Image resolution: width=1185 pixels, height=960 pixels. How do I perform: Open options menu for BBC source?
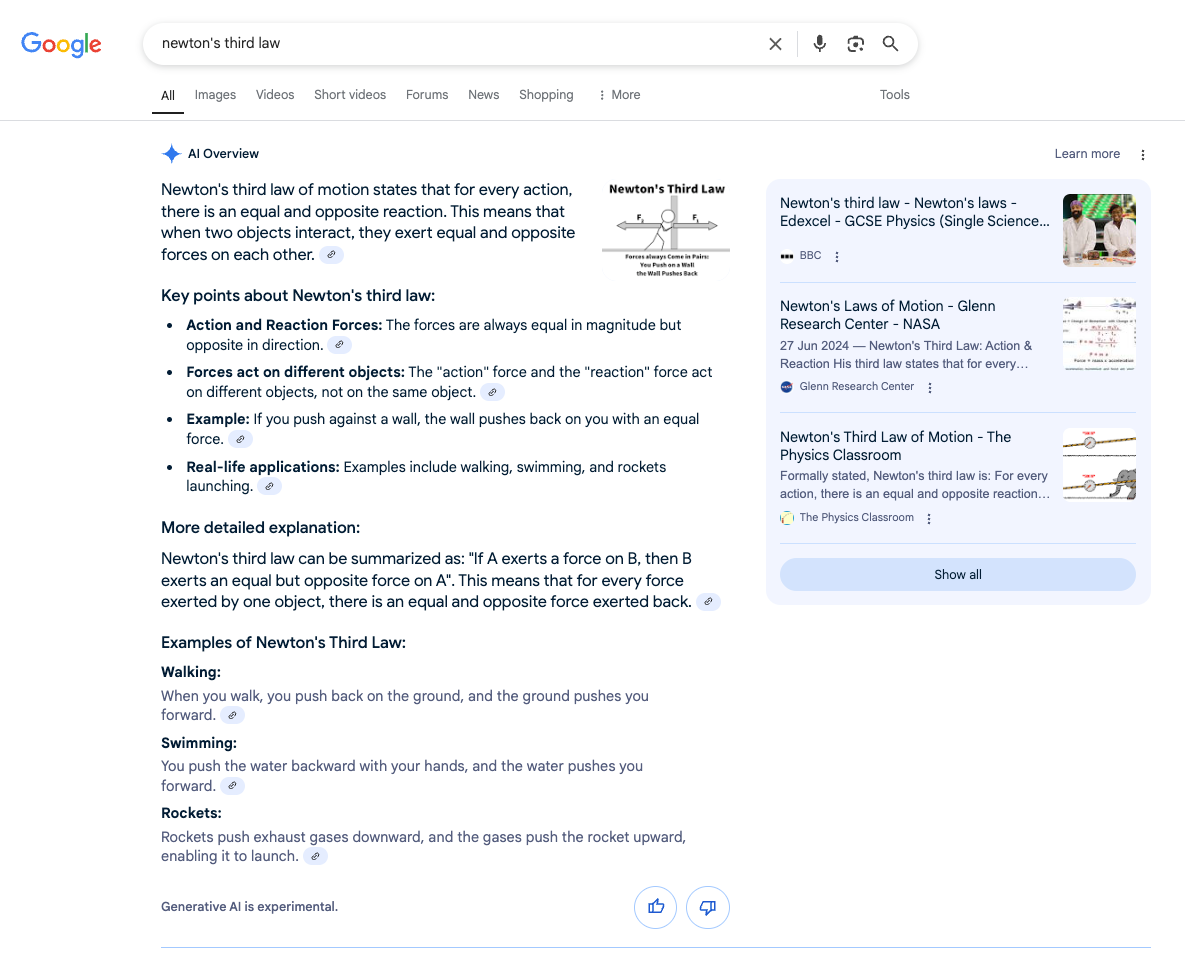837,257
